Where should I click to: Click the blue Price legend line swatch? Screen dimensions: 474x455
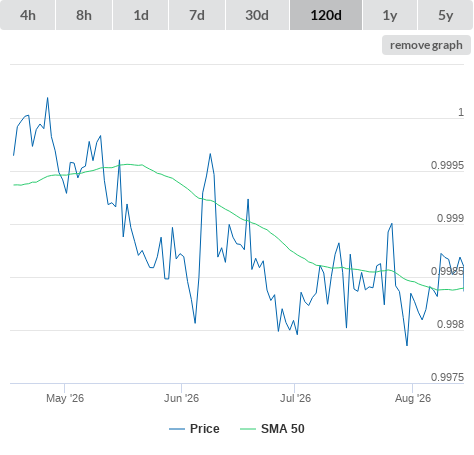(177, 429)
